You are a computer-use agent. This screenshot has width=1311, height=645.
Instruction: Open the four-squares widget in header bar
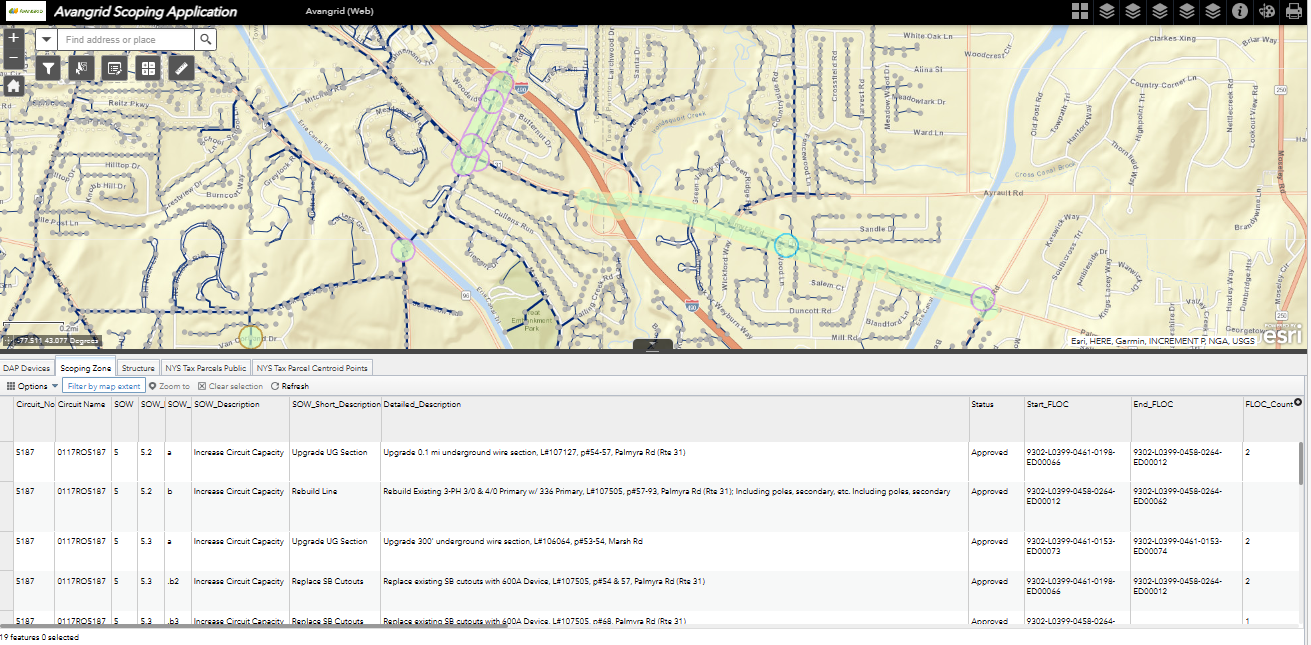pyautogui.click(x=1080, y=11)
